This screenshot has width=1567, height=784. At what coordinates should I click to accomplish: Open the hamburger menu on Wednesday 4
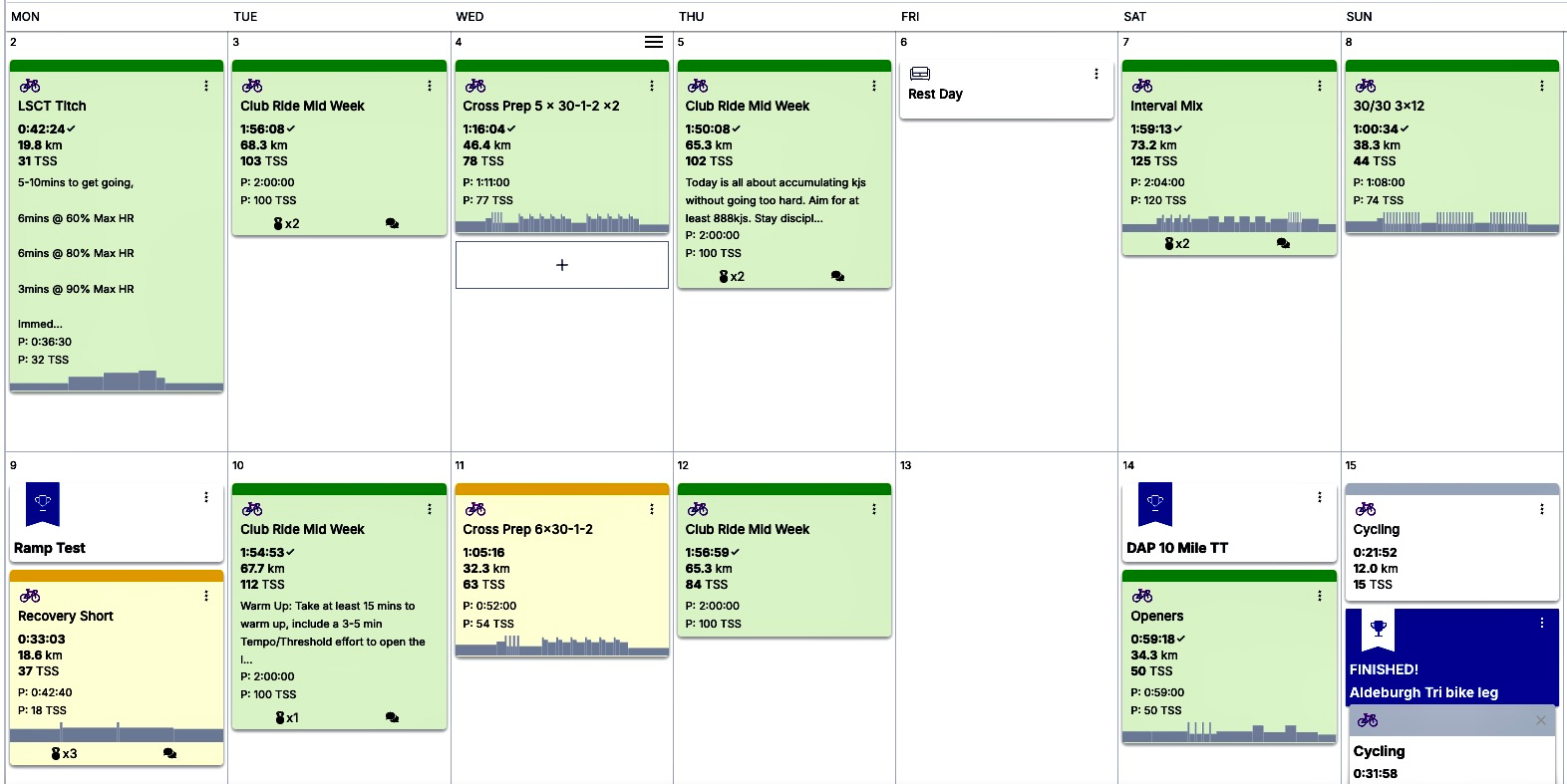tap(654, 42)
